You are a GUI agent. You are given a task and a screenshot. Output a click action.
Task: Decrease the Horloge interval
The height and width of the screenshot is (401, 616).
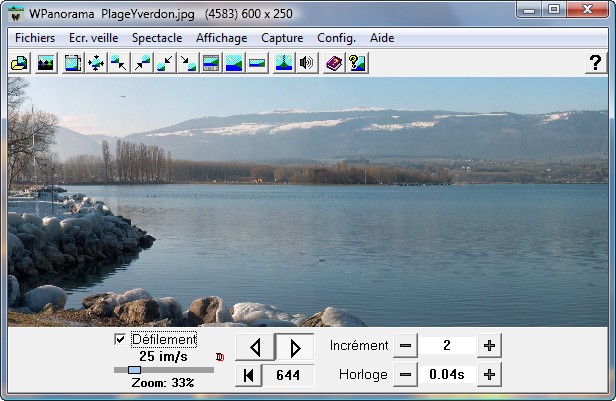(x=405, y=375)
